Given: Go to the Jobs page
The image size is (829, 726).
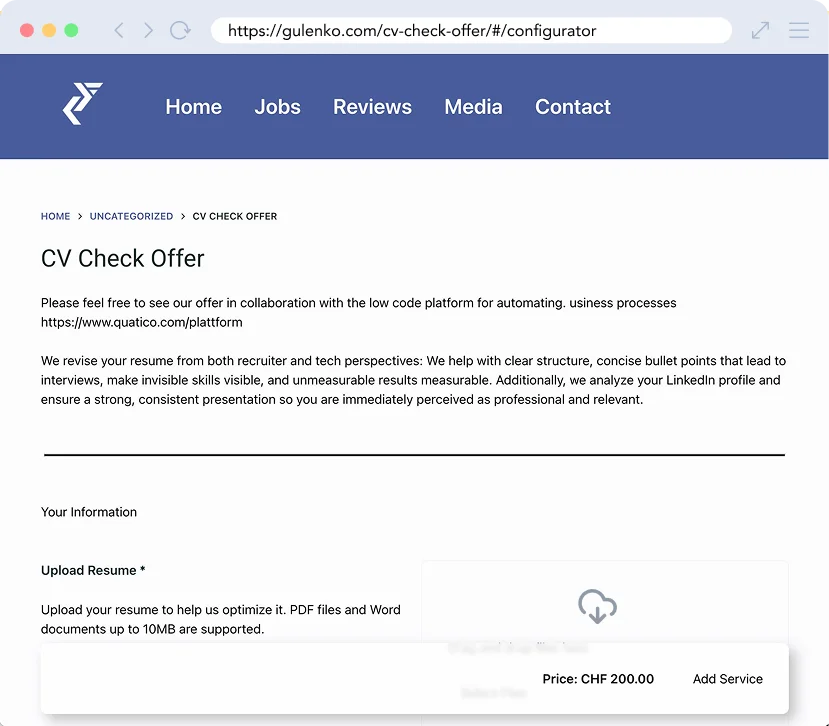Looking at the screenshot, I should pyautogui.click(x=277, y=107).
